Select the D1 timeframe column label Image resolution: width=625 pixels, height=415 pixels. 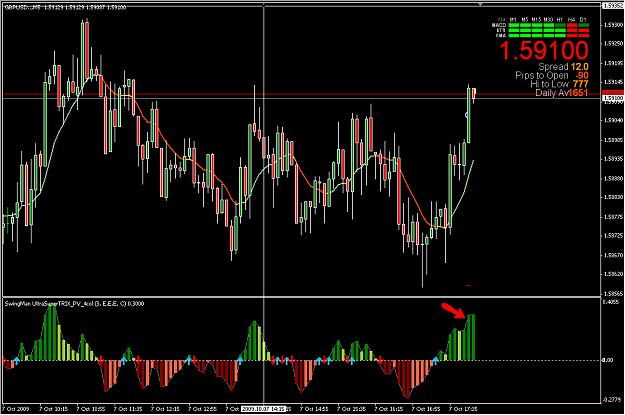pyautogui.click(x=583, y=20)
